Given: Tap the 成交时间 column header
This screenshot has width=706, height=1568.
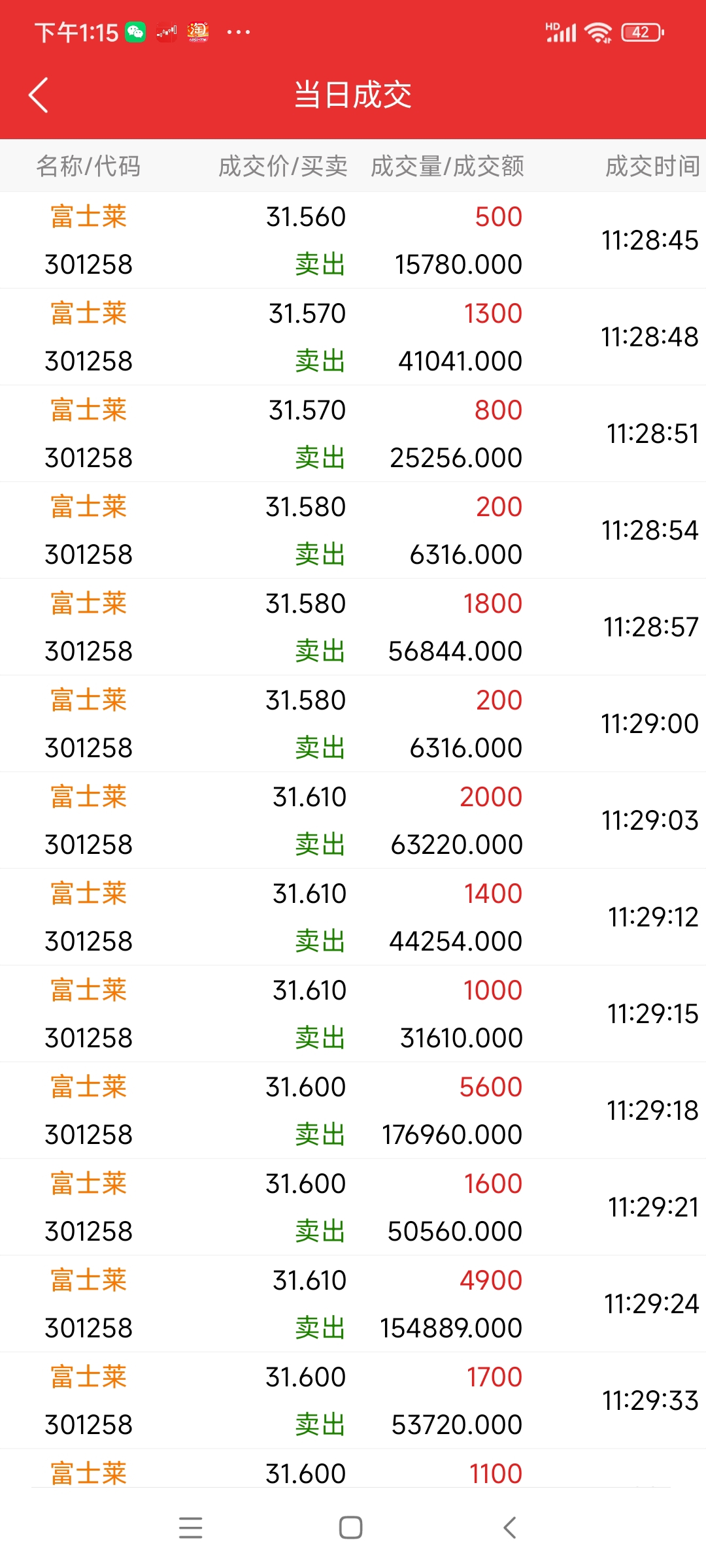Looking at the screenshot, I should click(x=652, y=166).
